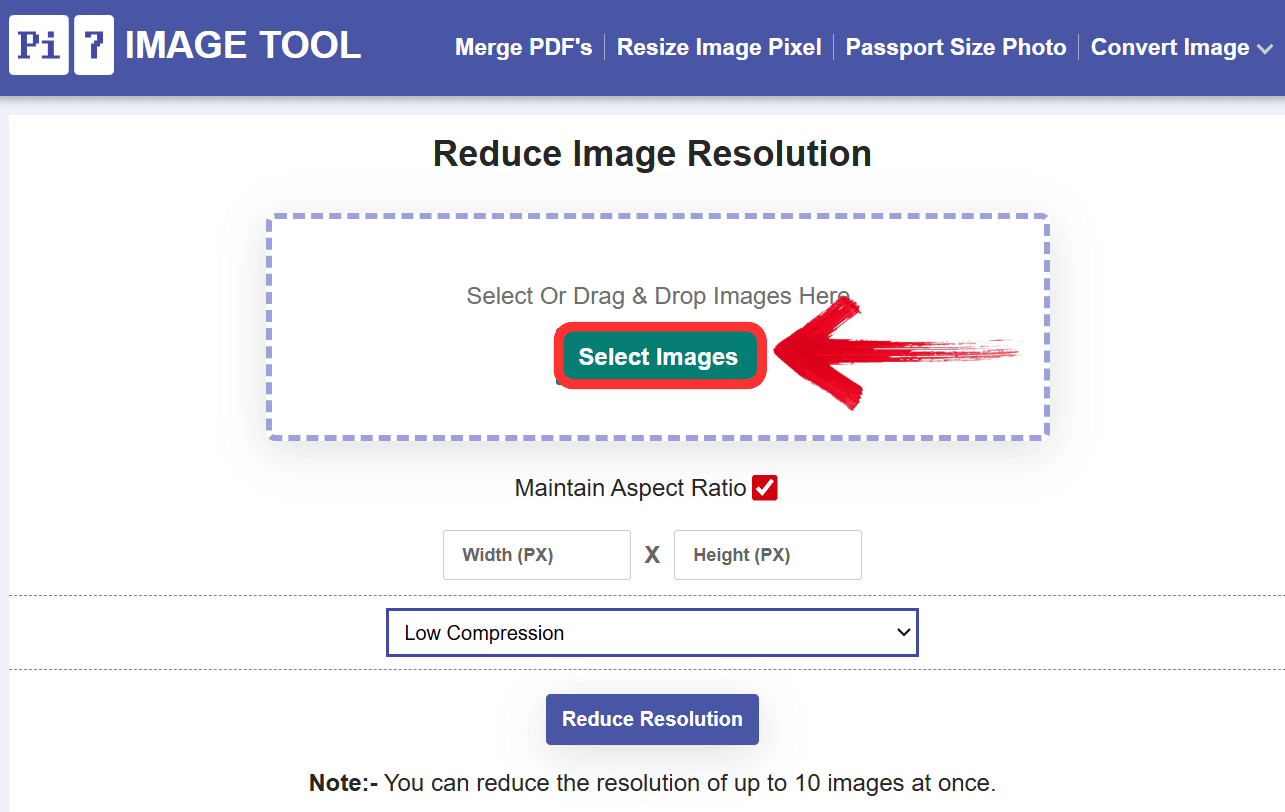
Task: Click the Convert Image menu label
Action: tap(1169, 47)
